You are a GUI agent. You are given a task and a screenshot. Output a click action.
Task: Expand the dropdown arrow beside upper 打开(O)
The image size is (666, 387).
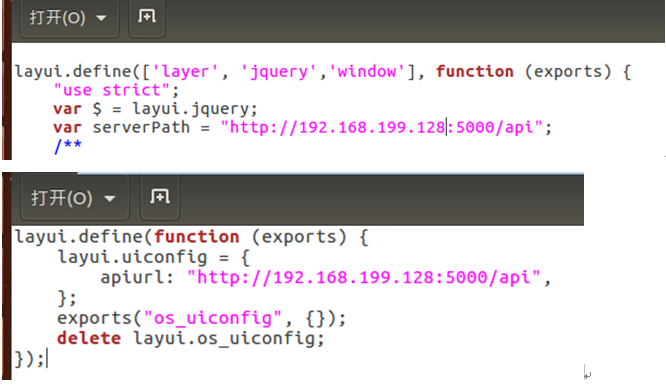(101, 18)
